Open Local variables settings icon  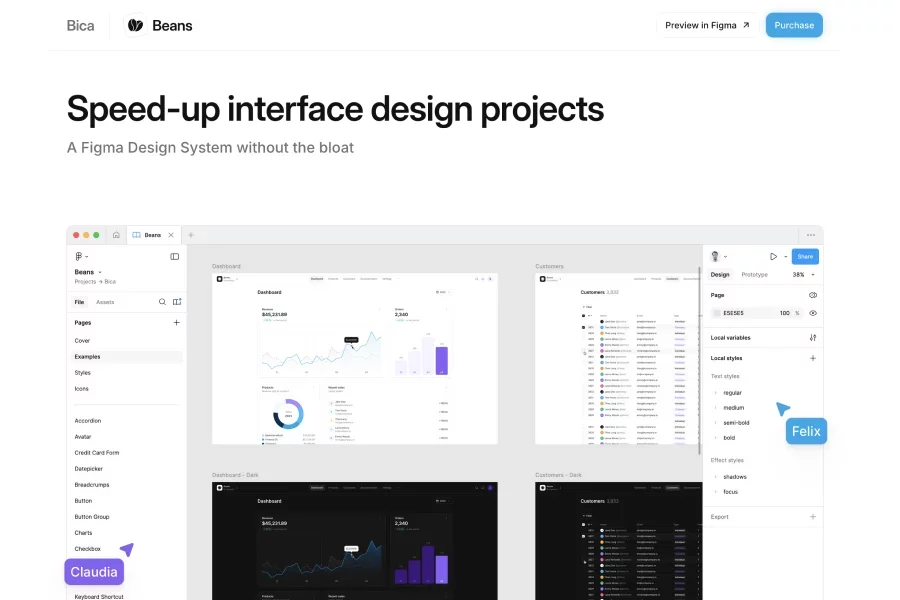(x=813, y=338)
